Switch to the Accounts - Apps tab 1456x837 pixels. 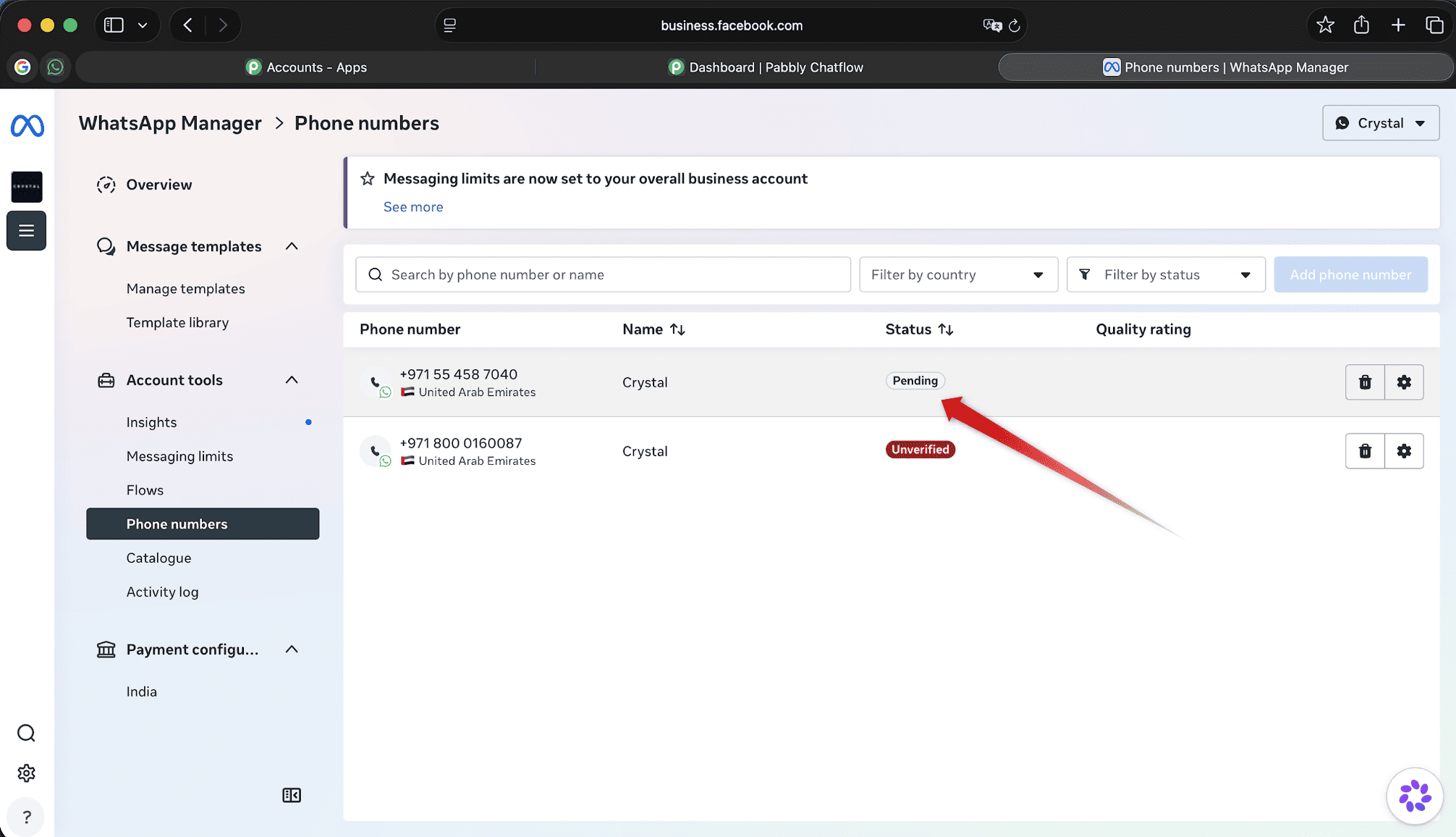click(305, 67)
